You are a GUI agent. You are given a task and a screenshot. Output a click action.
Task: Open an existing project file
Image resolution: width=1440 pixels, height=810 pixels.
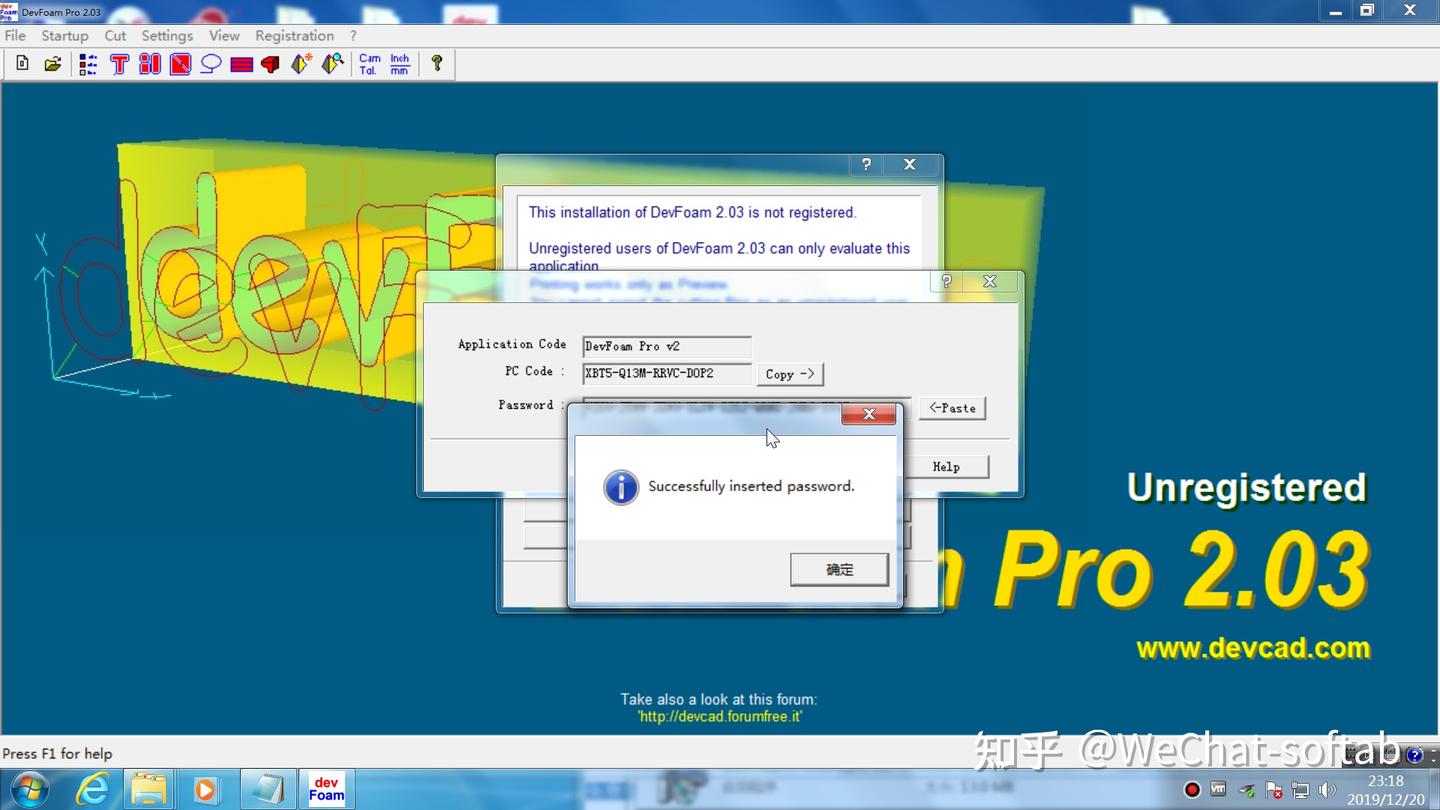[x=52, y=62]
